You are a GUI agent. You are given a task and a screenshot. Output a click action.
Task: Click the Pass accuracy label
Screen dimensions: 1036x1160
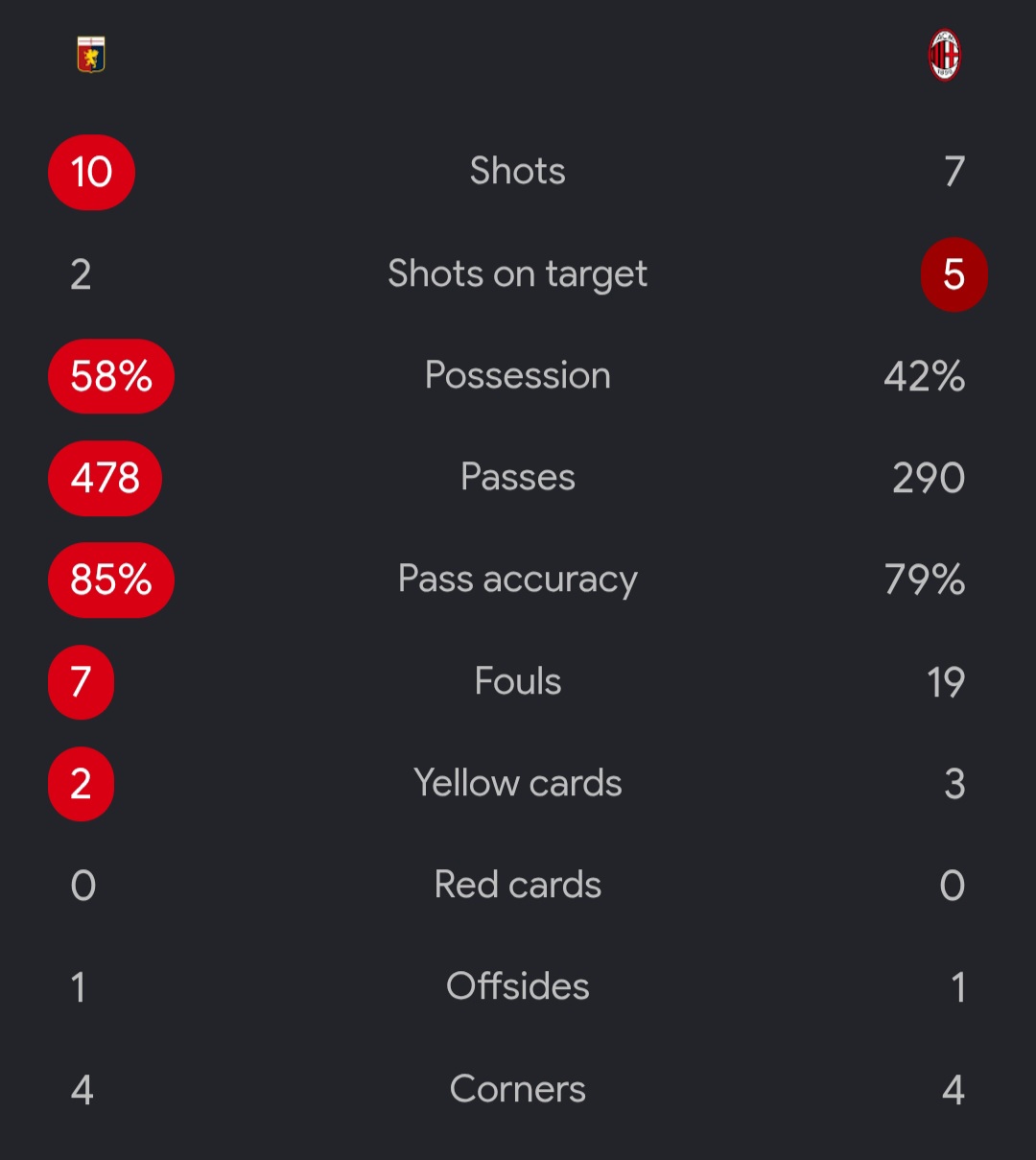pos(518,580)
